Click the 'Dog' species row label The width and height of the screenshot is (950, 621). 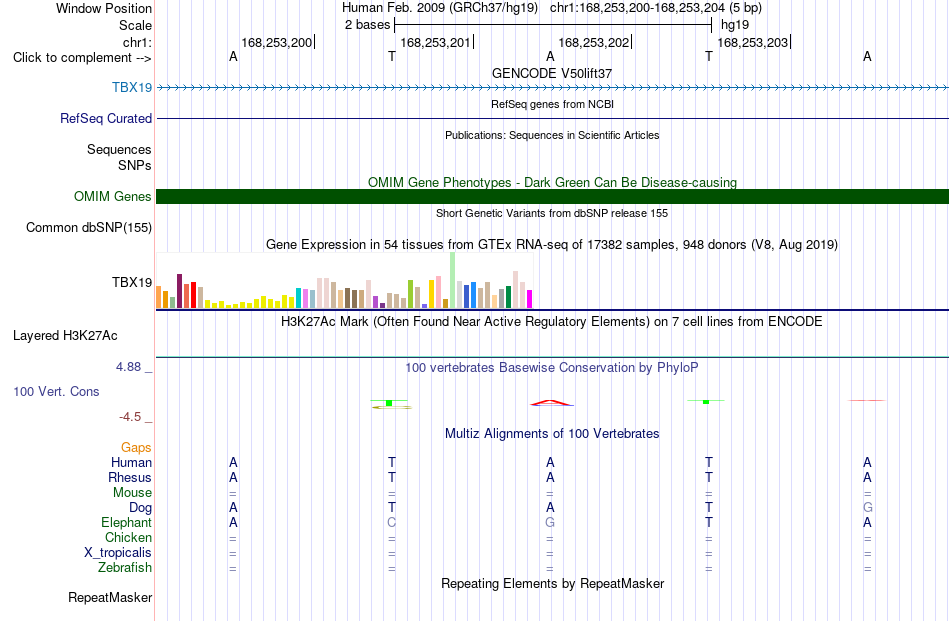[140, 508]
